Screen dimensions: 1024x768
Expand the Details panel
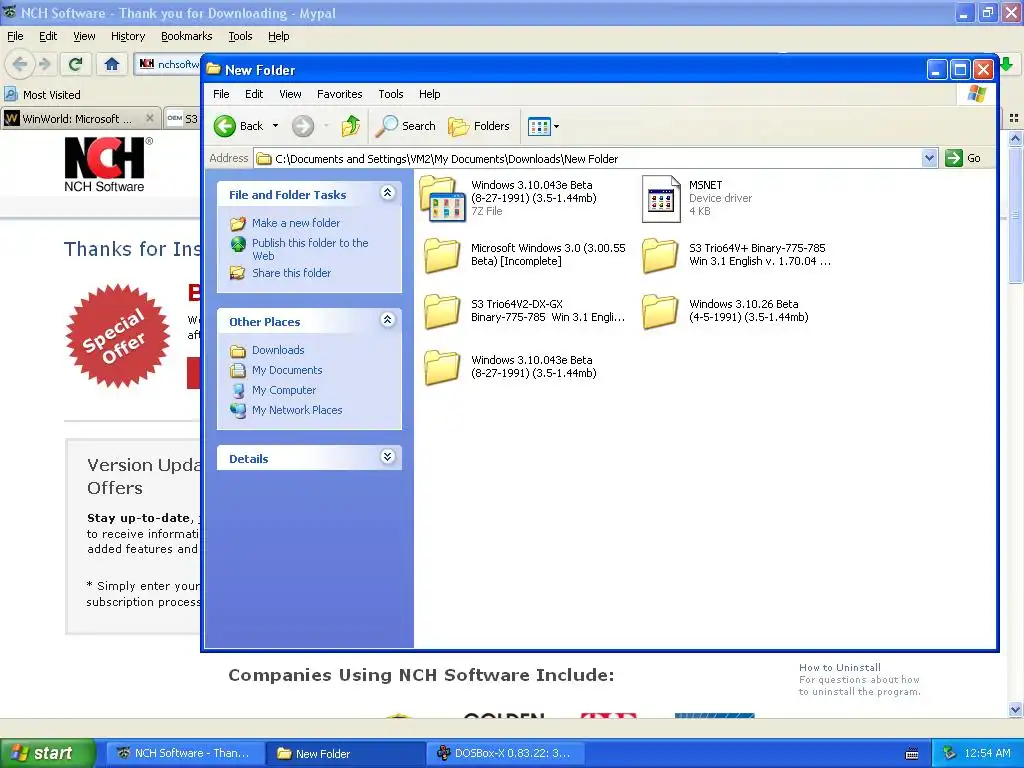387,456
